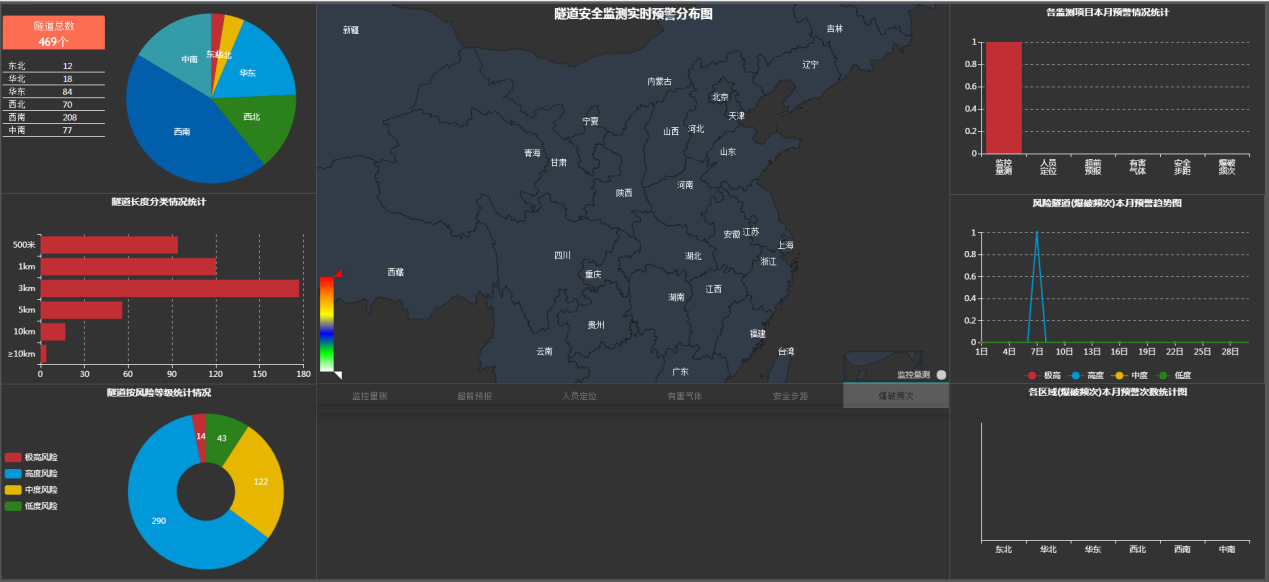Toggle the 中度风险 yellow legend swatch
Viewport: 1269px width, 582px height.
[x=13, y=490]
